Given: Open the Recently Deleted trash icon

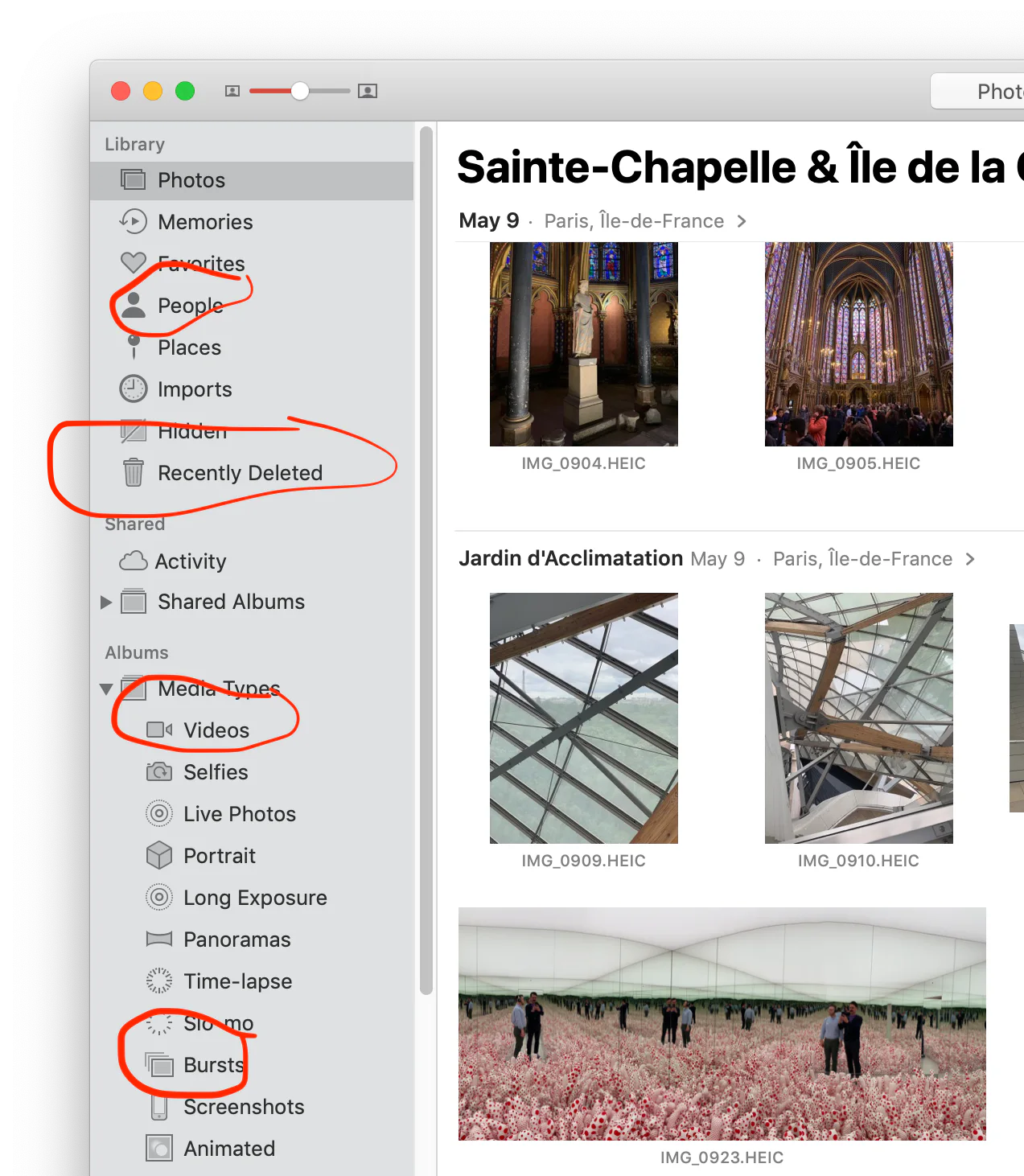Looking at the screenshot, I should (134, 472).
